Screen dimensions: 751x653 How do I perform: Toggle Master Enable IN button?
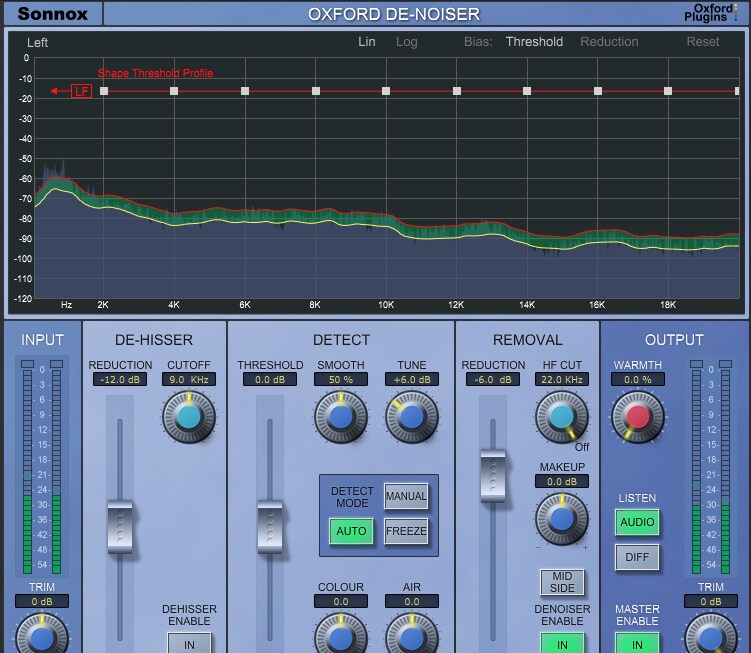[x=637, y=643]
